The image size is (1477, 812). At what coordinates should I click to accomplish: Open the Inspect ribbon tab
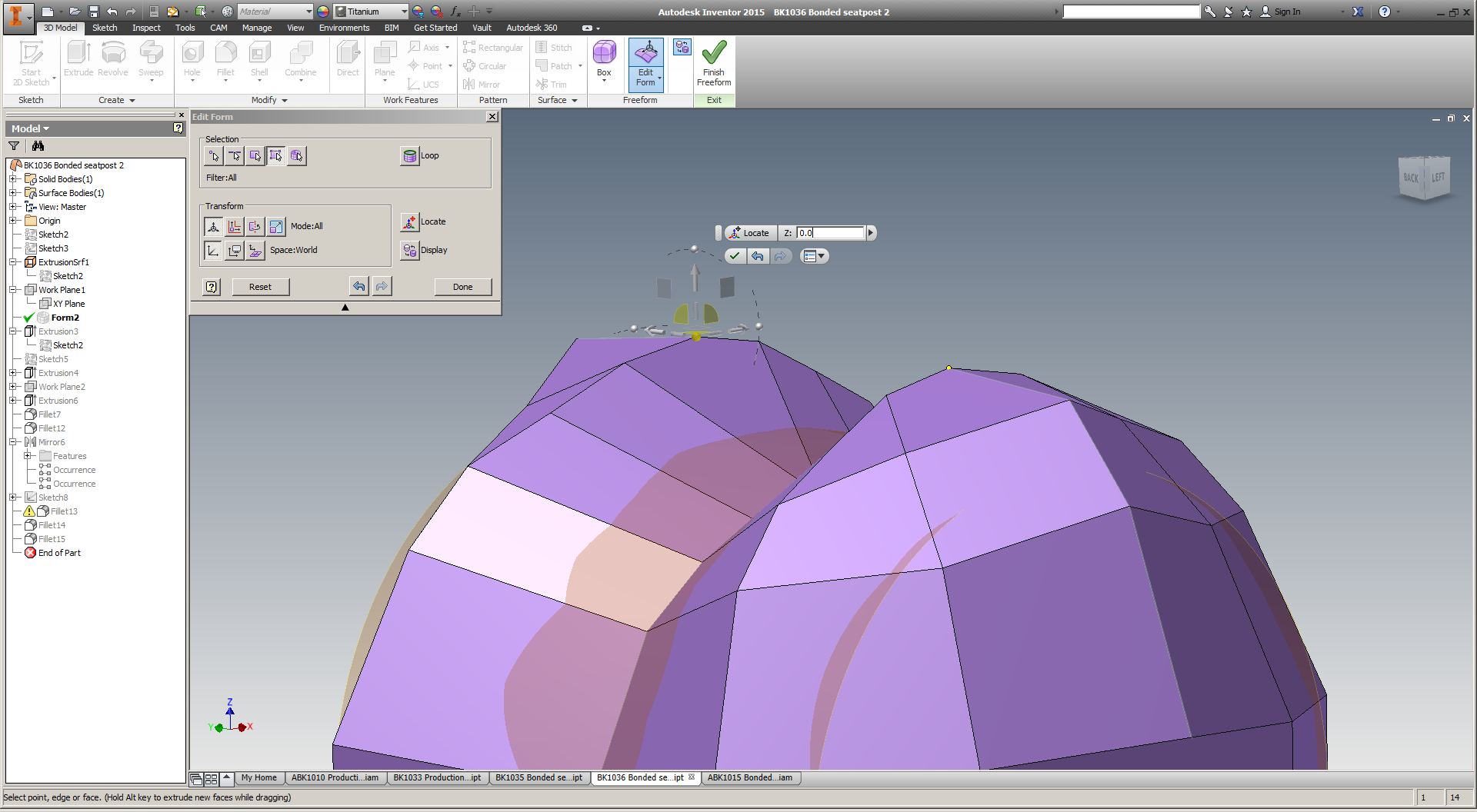coord(146,28)
